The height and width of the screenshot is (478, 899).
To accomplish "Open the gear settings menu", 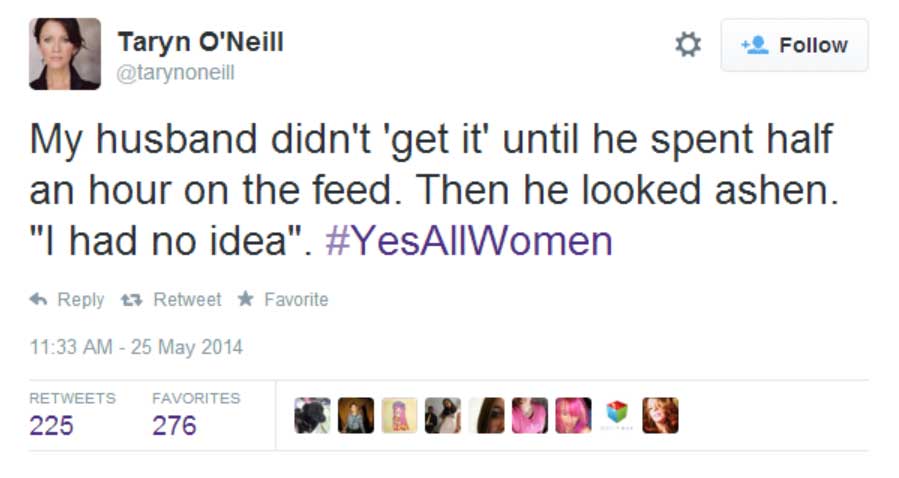I will coord(688,45).
